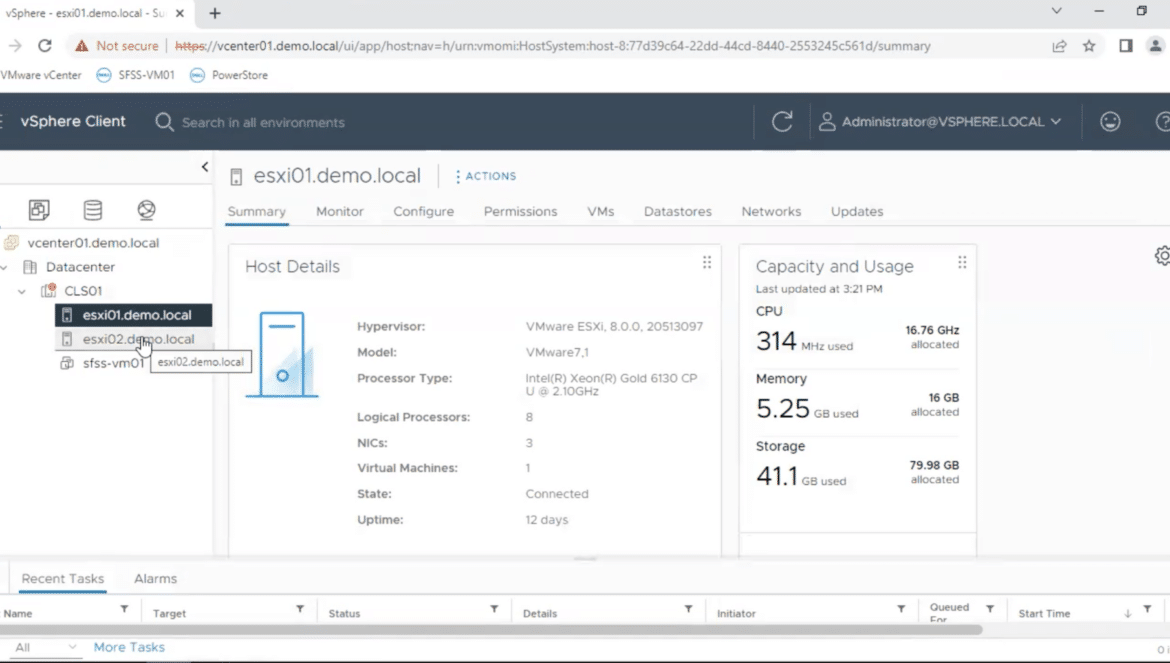Filter tasks by the Queued For column
1170x663 pixels.
tap(990, 609)
